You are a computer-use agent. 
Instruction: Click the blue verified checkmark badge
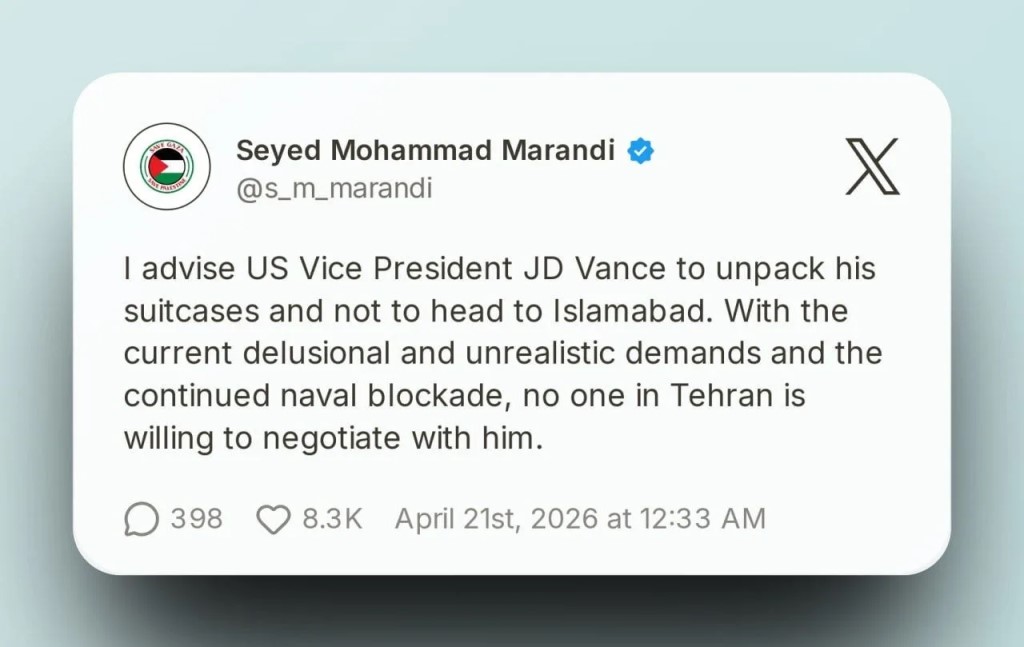[640, 151]
